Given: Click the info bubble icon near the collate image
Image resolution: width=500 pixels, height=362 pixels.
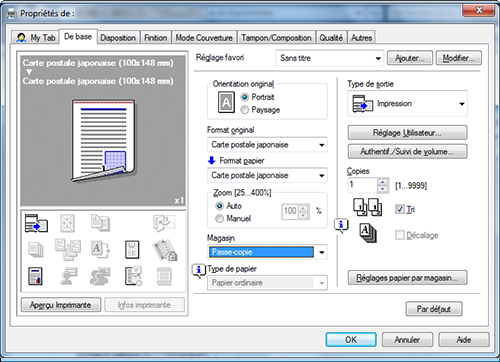Looking at the screenshot, I should (341, 226).
